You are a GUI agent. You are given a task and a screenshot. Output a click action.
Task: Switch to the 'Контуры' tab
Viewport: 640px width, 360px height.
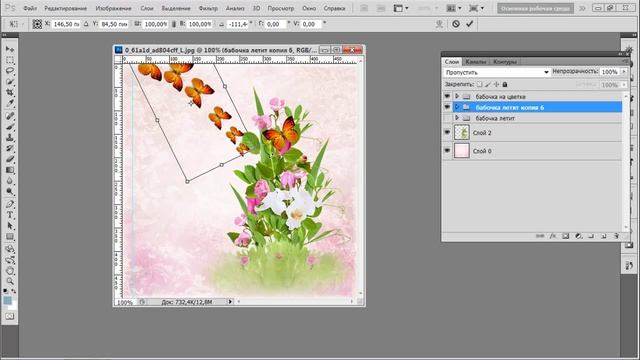504,62
